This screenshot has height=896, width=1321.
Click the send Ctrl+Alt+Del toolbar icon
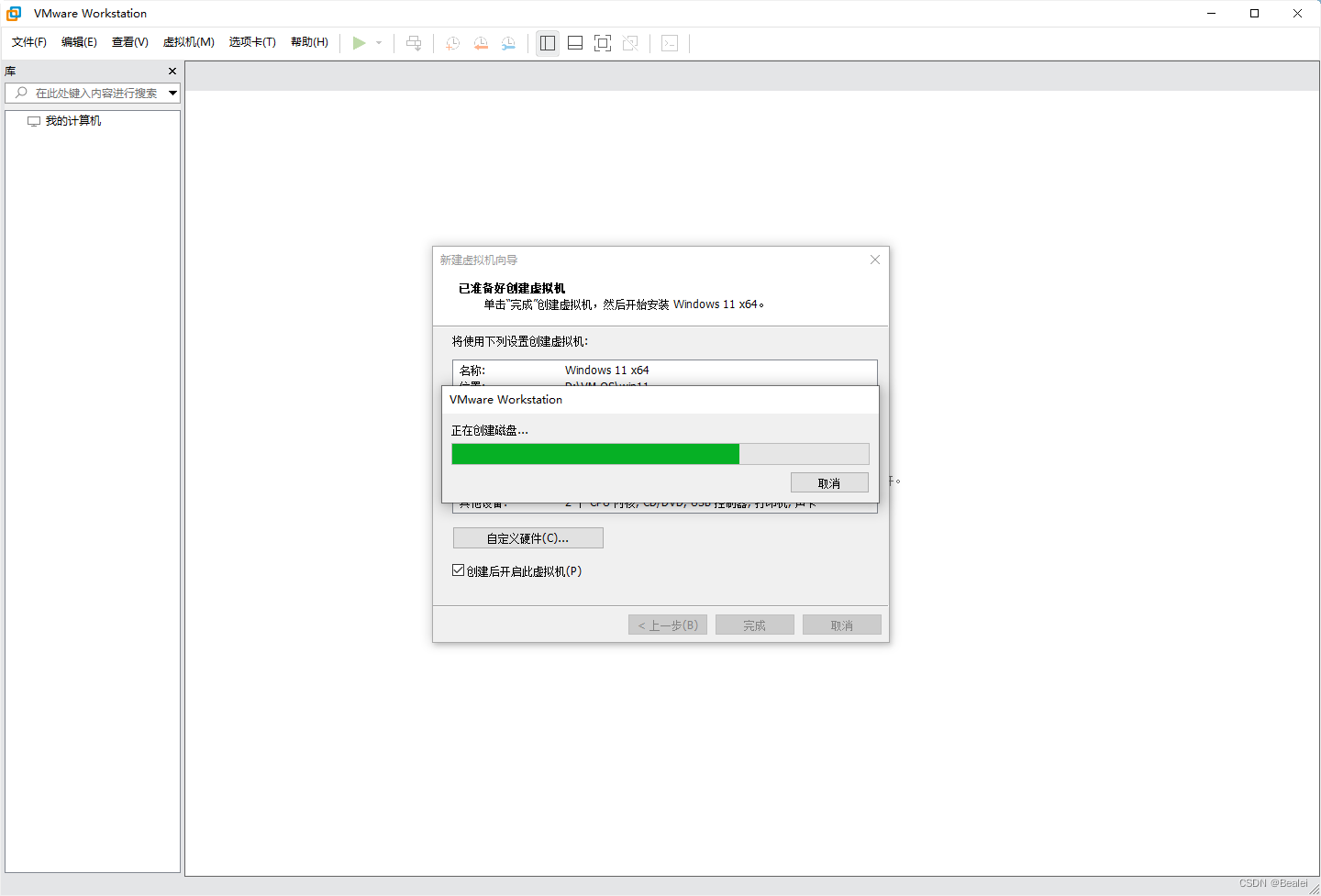point(414,43)
